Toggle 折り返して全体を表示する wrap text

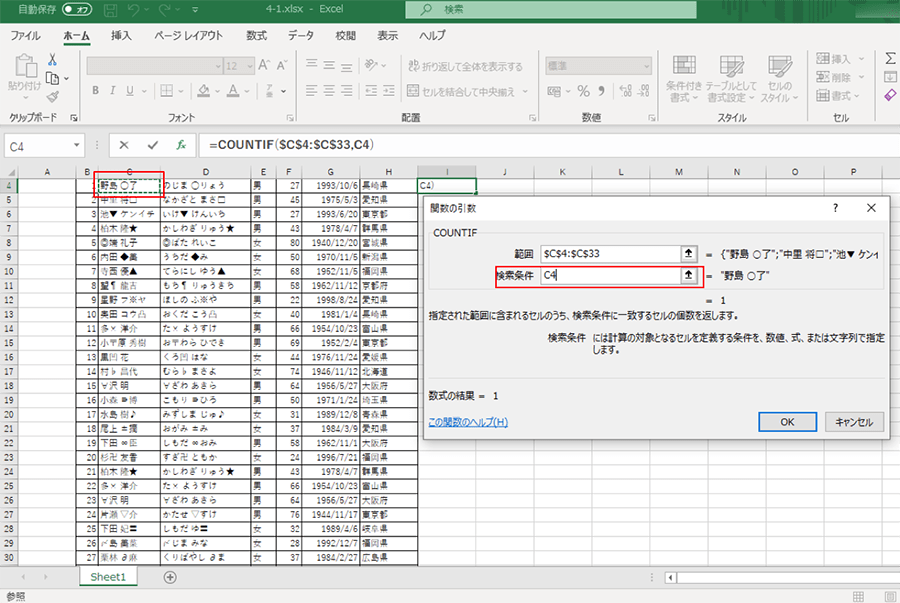tap(465, 66)
